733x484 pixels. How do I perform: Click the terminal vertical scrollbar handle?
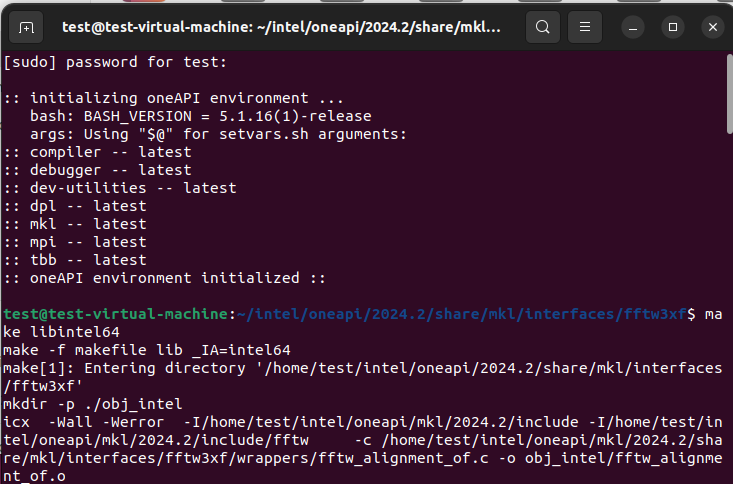click(x=729, y=94)
